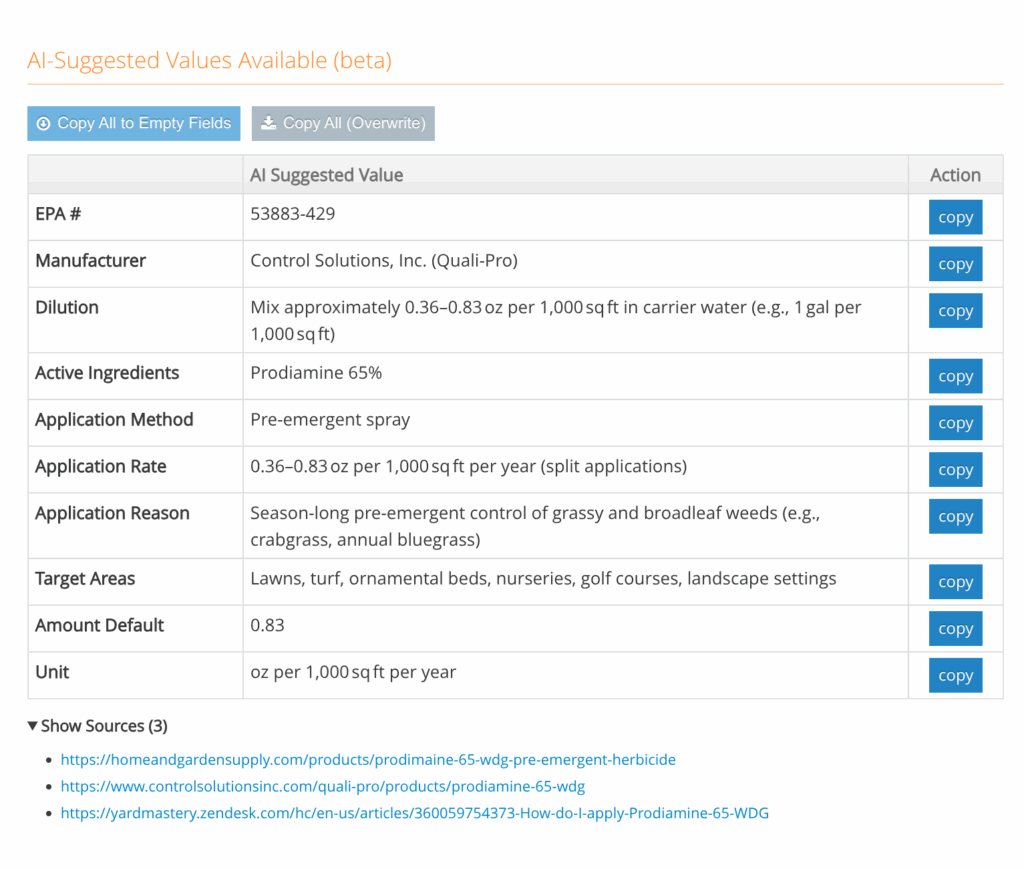Collapse the Show Sources (3) list

click(98, 726)
